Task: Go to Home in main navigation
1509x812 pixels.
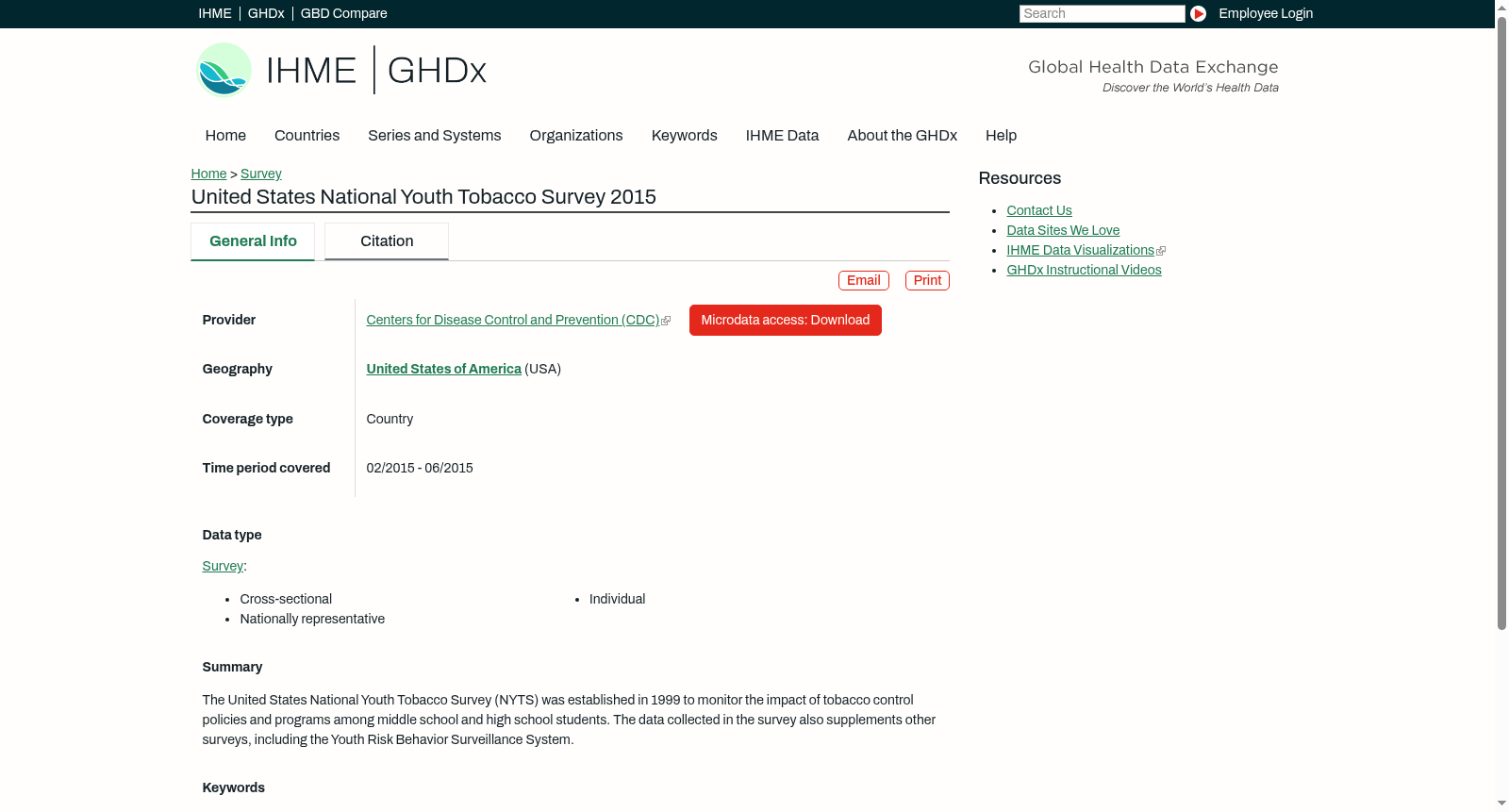Action: coord(225,136)
